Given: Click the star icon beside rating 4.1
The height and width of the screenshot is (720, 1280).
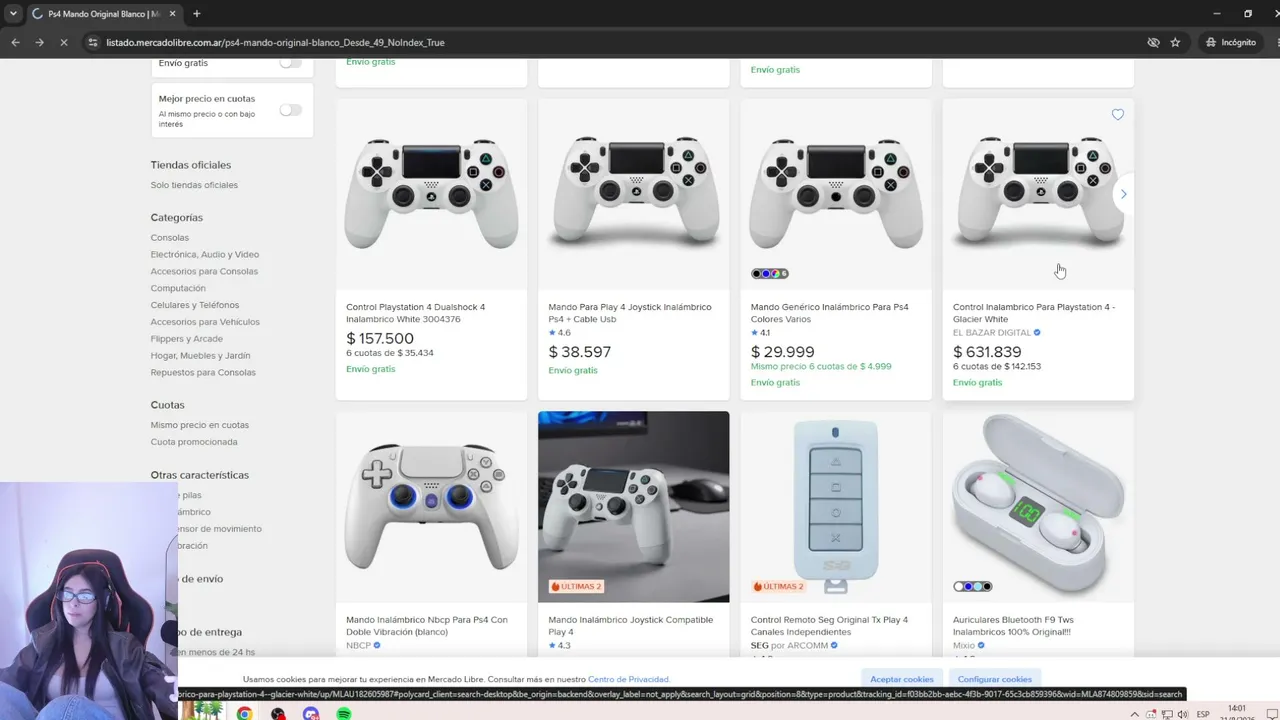Looking at the screenshot, I should click(755, 333).
